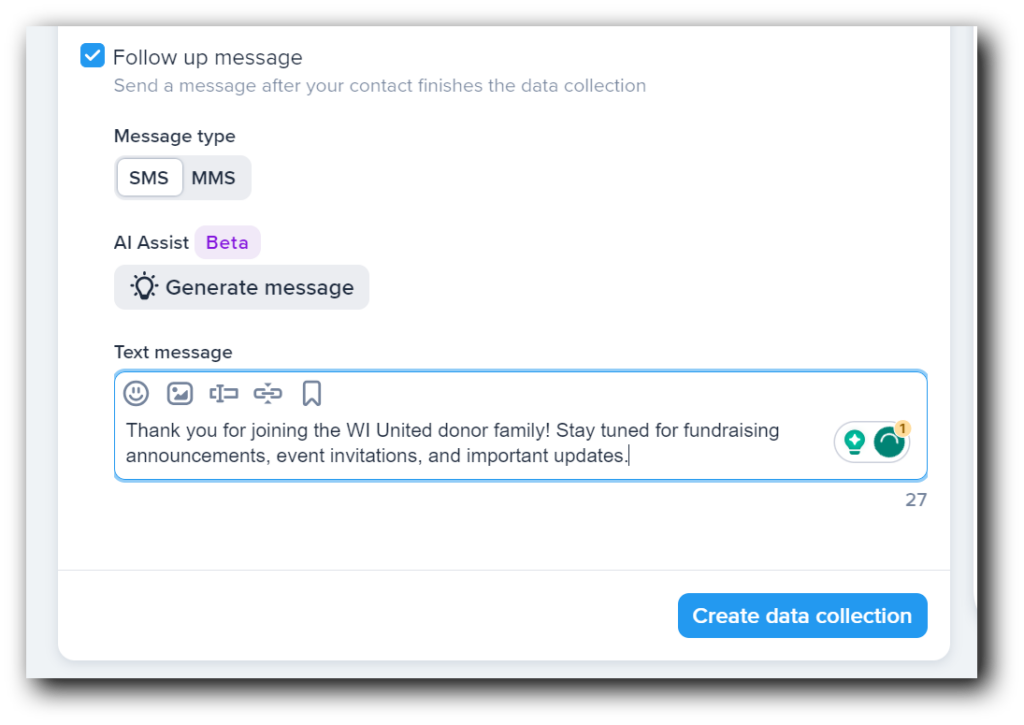Insert an image using the picture icon
1024x725 pixels.
180,393
